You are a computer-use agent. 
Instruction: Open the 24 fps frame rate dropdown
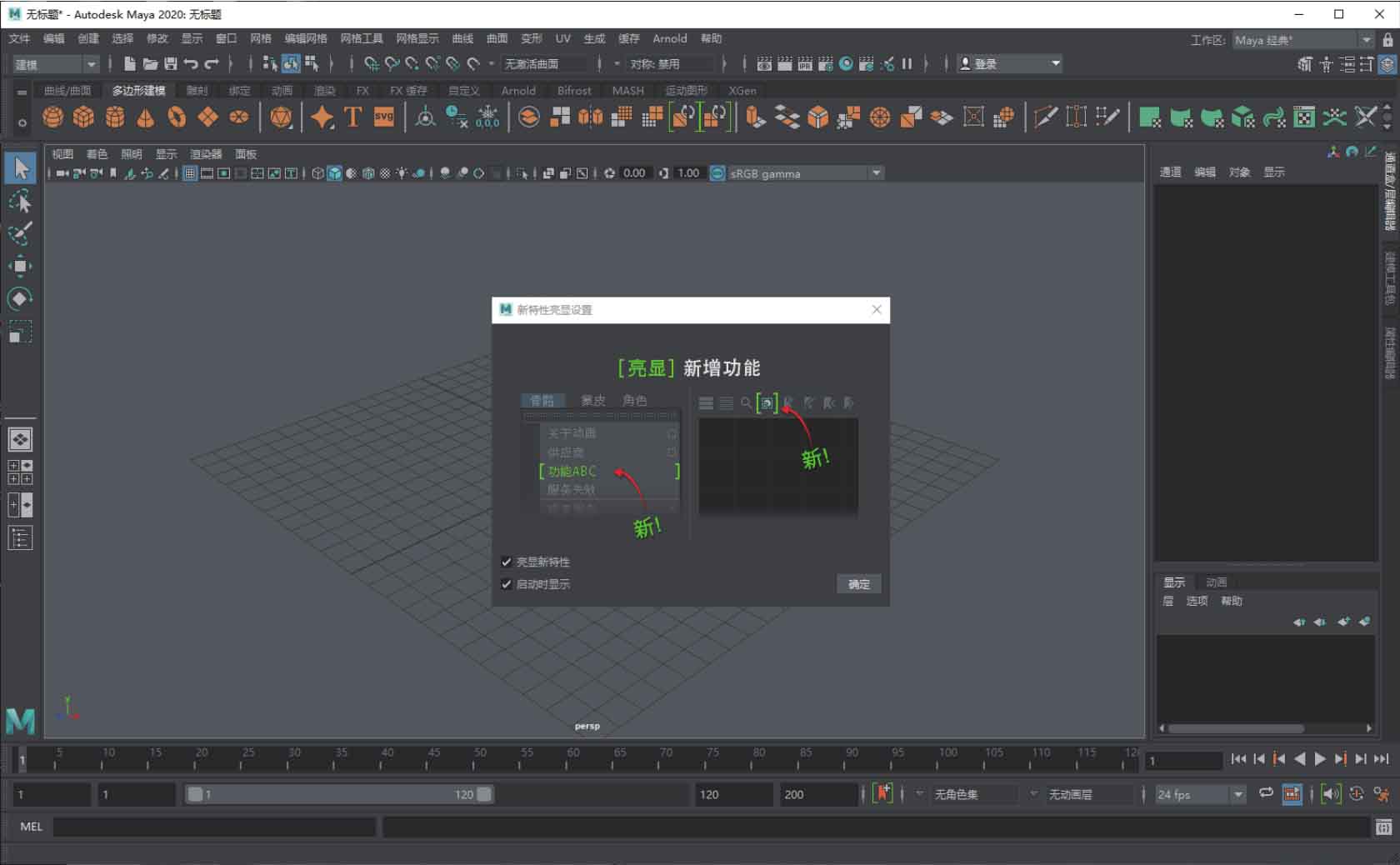tap(1200, 794)
